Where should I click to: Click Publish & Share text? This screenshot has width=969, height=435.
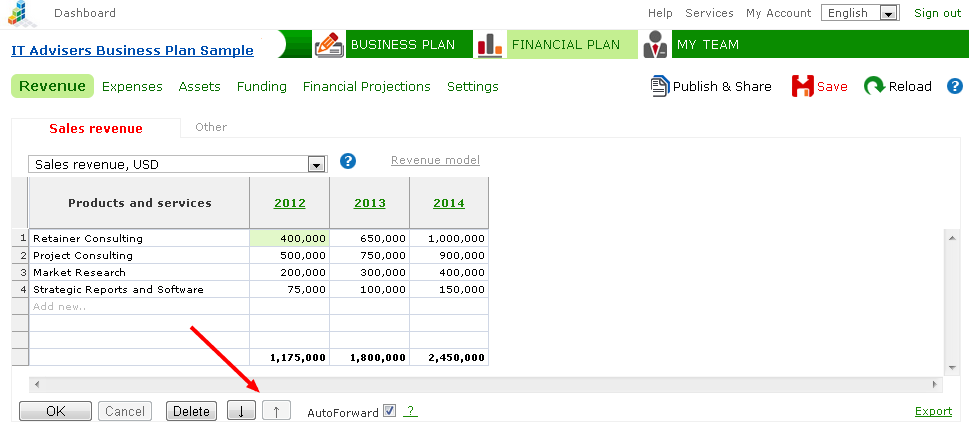tap(722, 87)
